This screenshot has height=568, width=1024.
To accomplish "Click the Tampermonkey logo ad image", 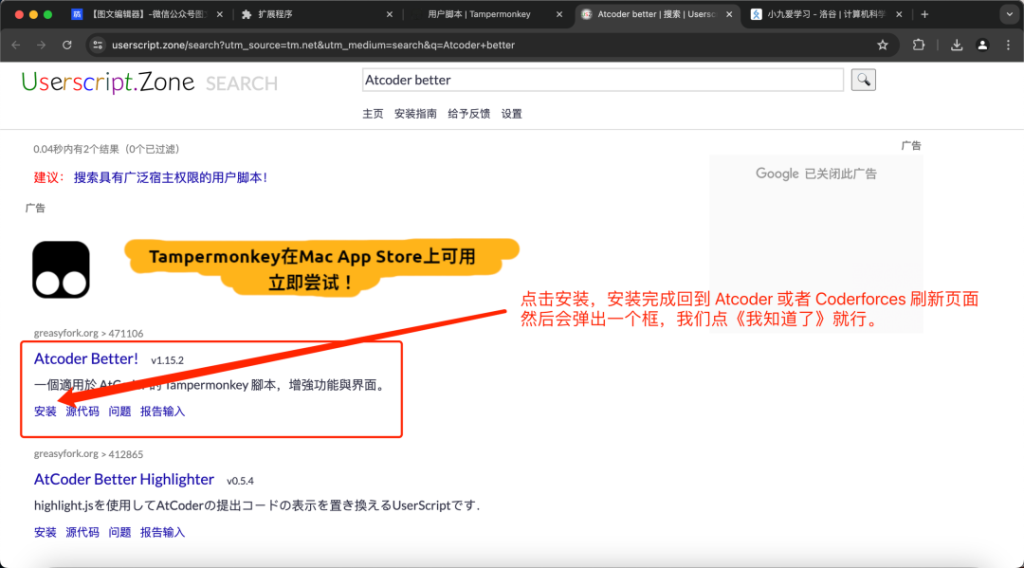I will click(x=61, y=270).
